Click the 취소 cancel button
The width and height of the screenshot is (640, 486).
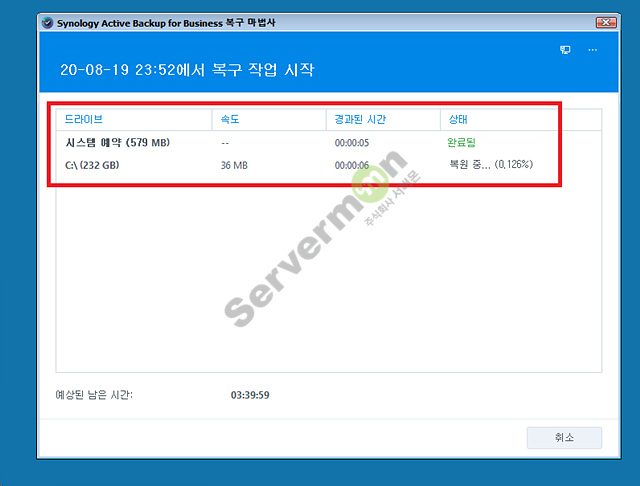coord(564,438)
